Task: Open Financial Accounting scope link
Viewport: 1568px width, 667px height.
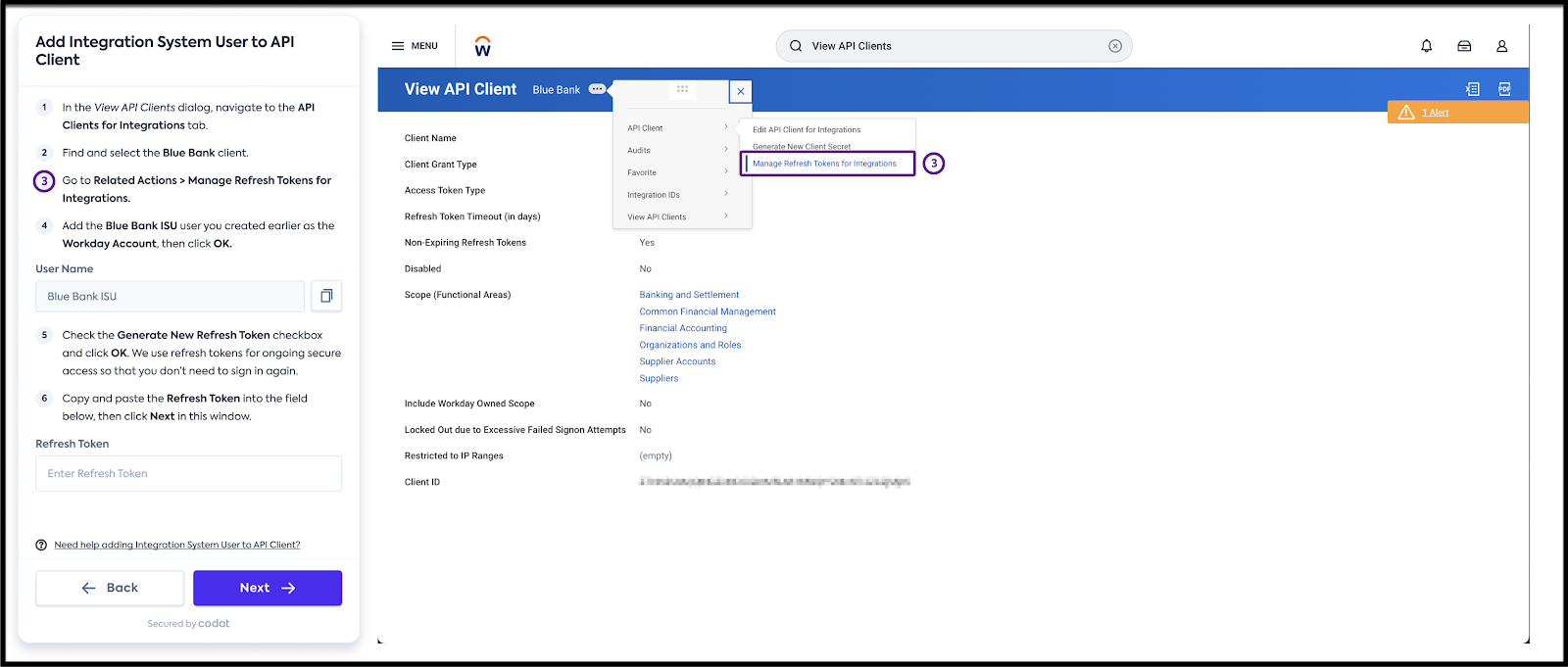Action: (x=683, y=328)
